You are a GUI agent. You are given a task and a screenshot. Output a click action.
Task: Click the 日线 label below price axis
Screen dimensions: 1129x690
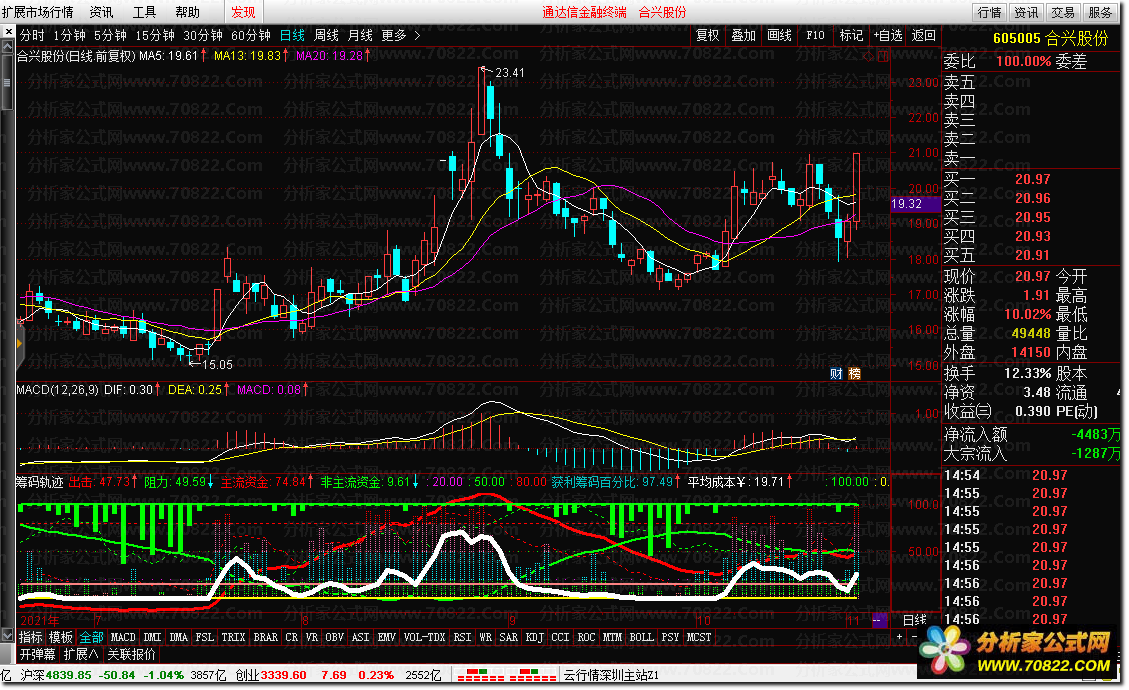914,620
